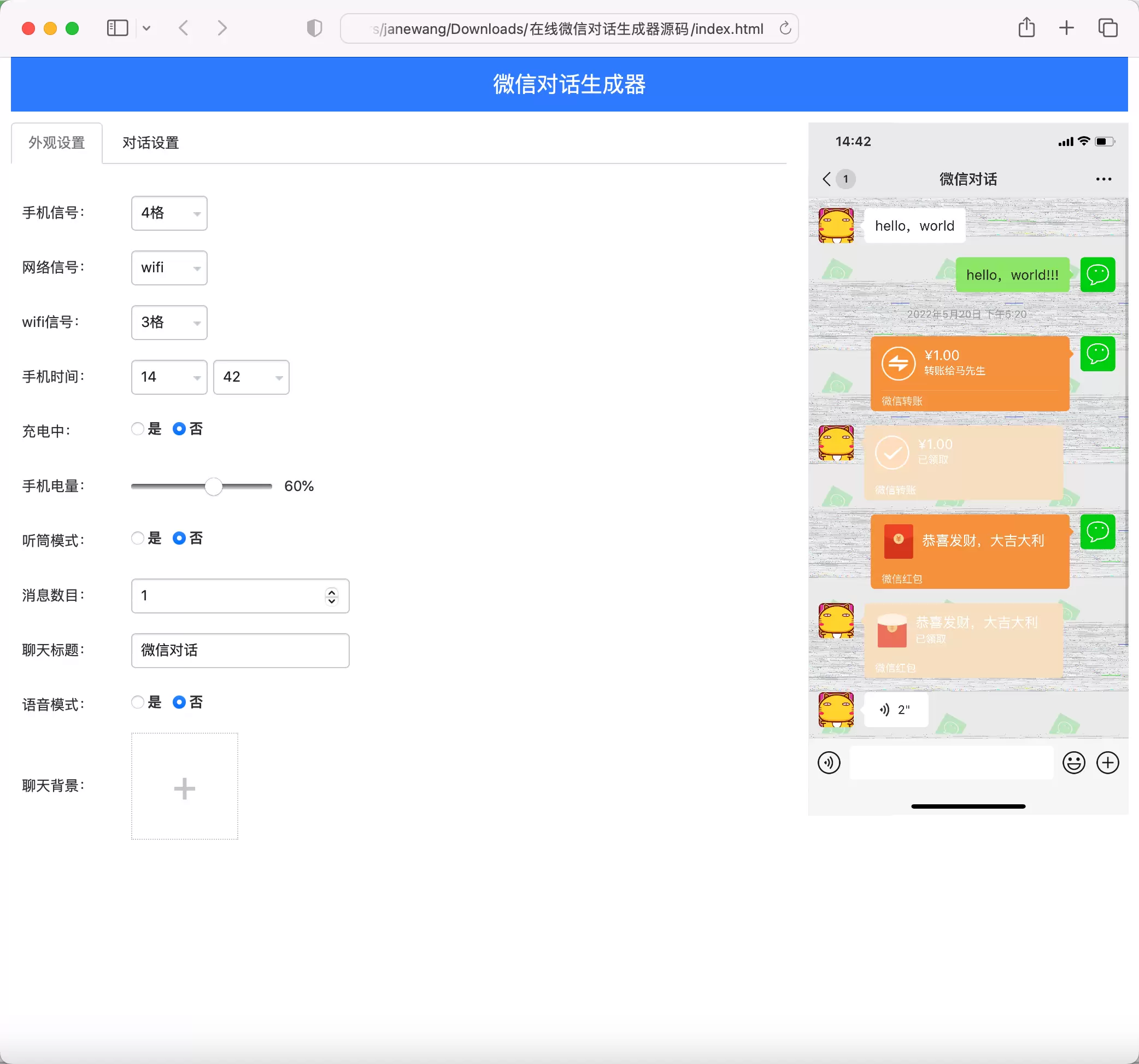The width and height of the screenshot is (1139, 1064).
Task: Click the ¥1.00 转账给马先生 transfer card
Action: click(x=970, y=374)
